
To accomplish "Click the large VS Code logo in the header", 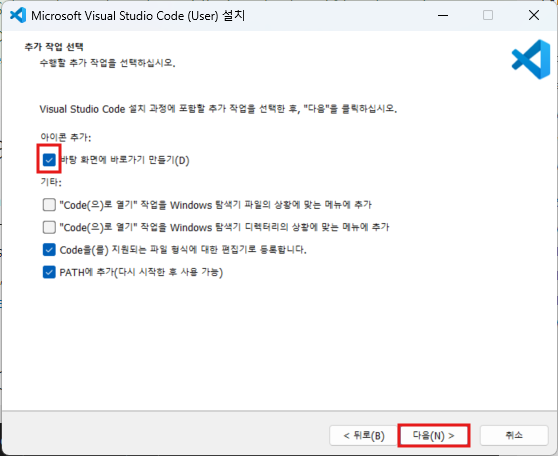I will [x=531, y=59].
